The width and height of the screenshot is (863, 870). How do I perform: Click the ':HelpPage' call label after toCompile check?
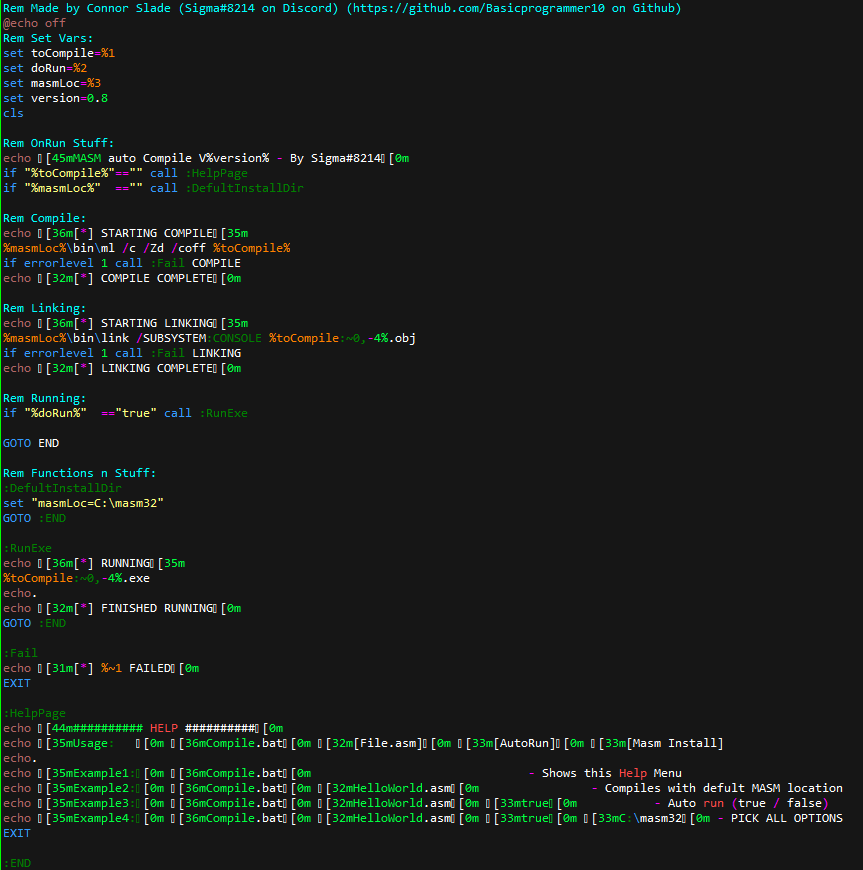(x=216, y=173)
